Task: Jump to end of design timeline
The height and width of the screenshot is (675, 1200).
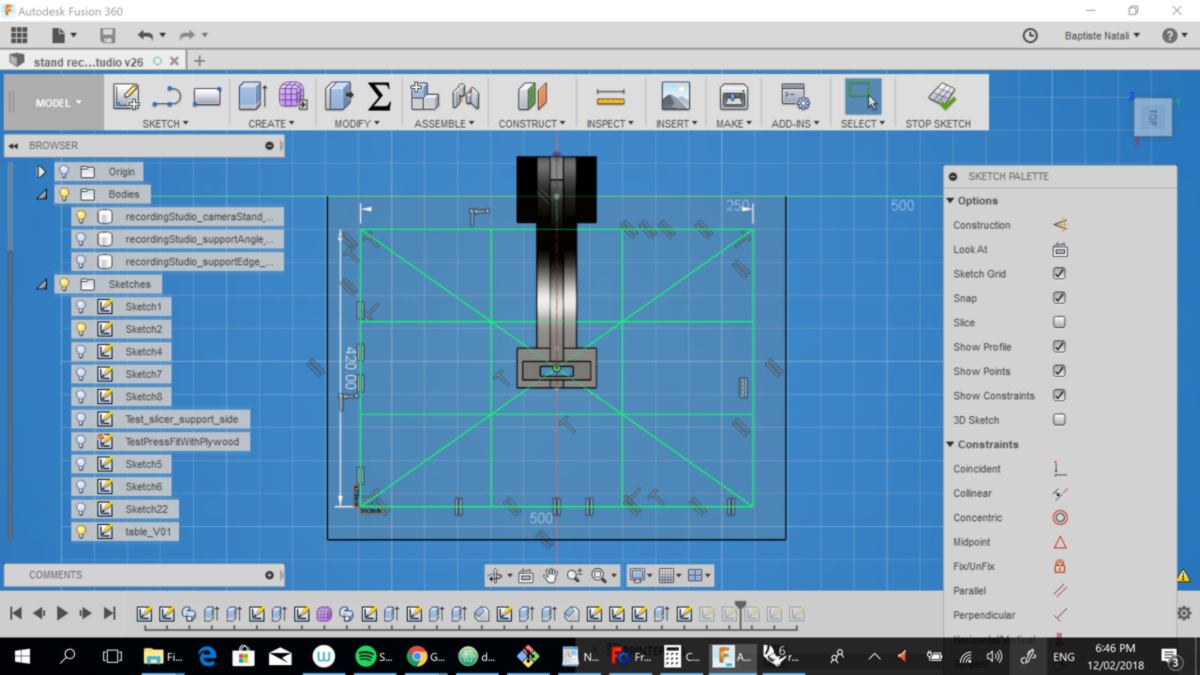Action: coord(110,613)
